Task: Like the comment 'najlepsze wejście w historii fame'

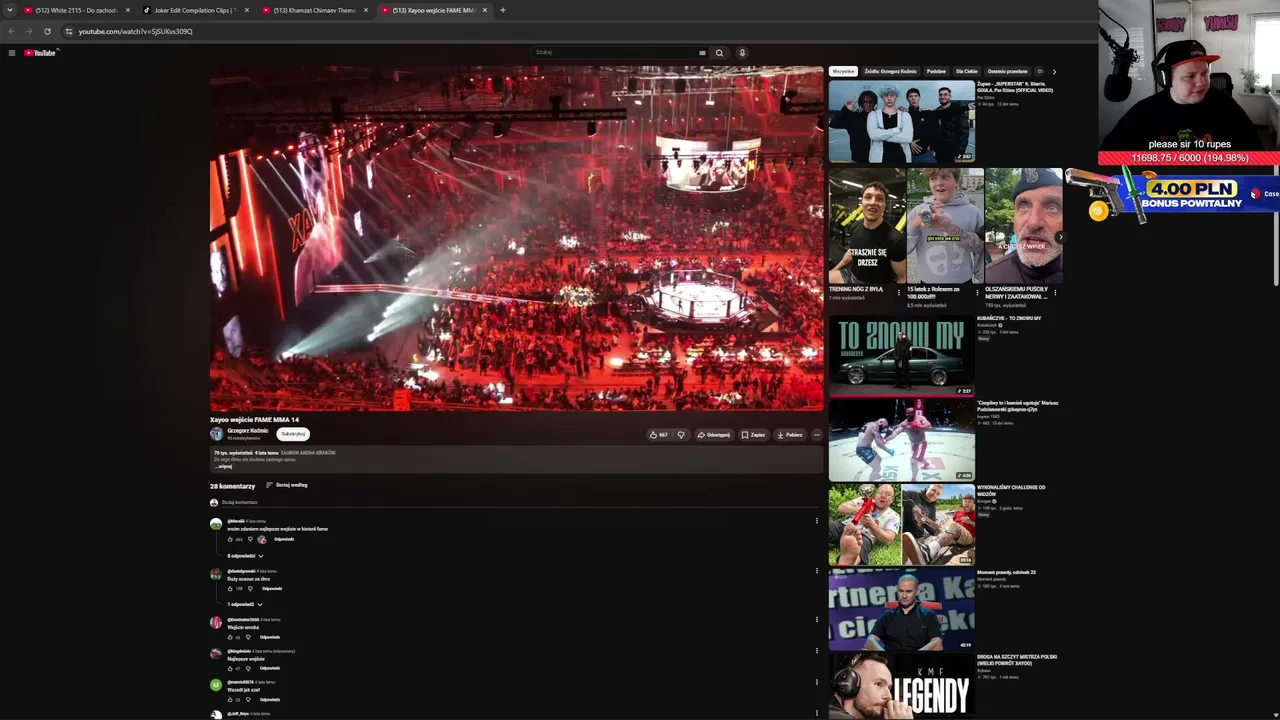Action: click(230, 540)
